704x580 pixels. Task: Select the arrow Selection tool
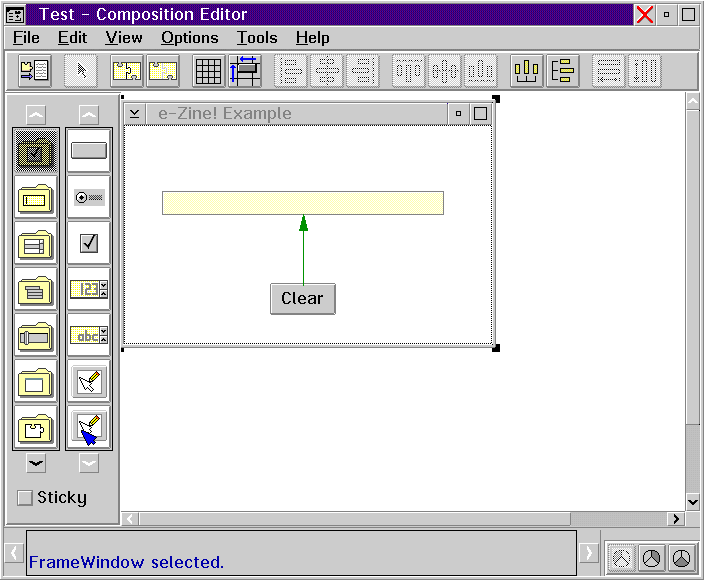pos(81,71)
